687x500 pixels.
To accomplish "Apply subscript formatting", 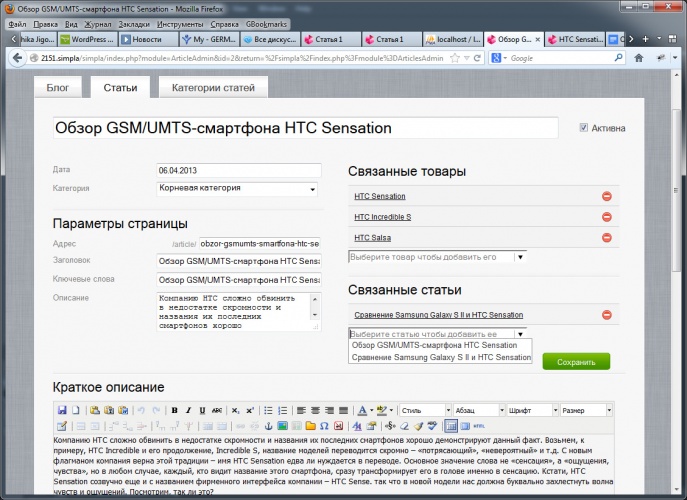I will coord(236,411).
